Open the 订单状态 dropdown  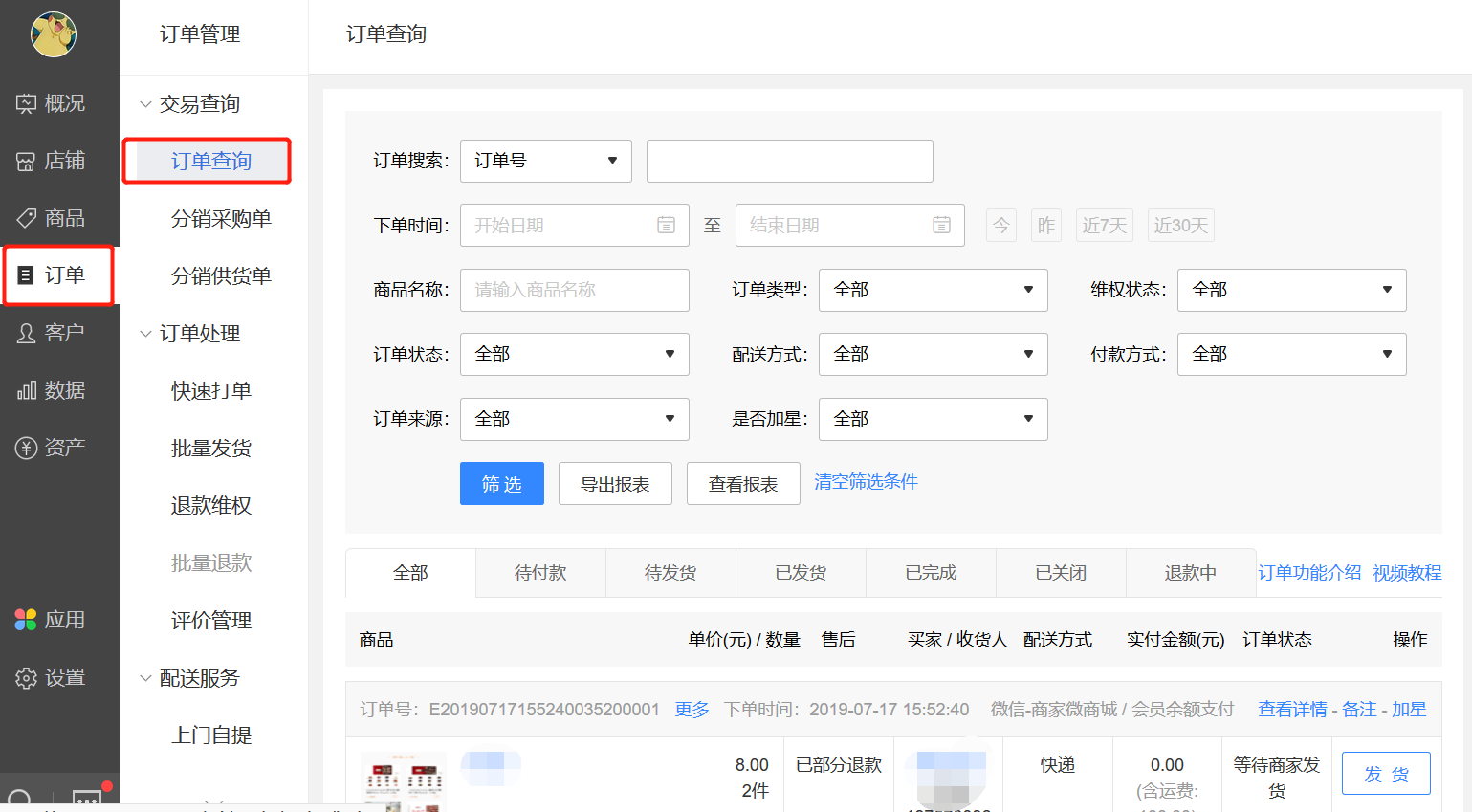pos(574,354)
